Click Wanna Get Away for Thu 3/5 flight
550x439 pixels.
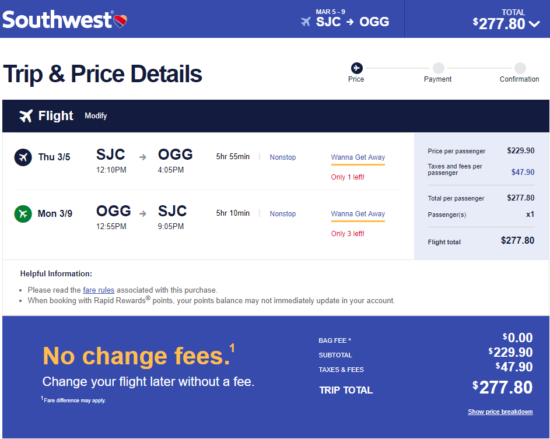click(358, 157)
